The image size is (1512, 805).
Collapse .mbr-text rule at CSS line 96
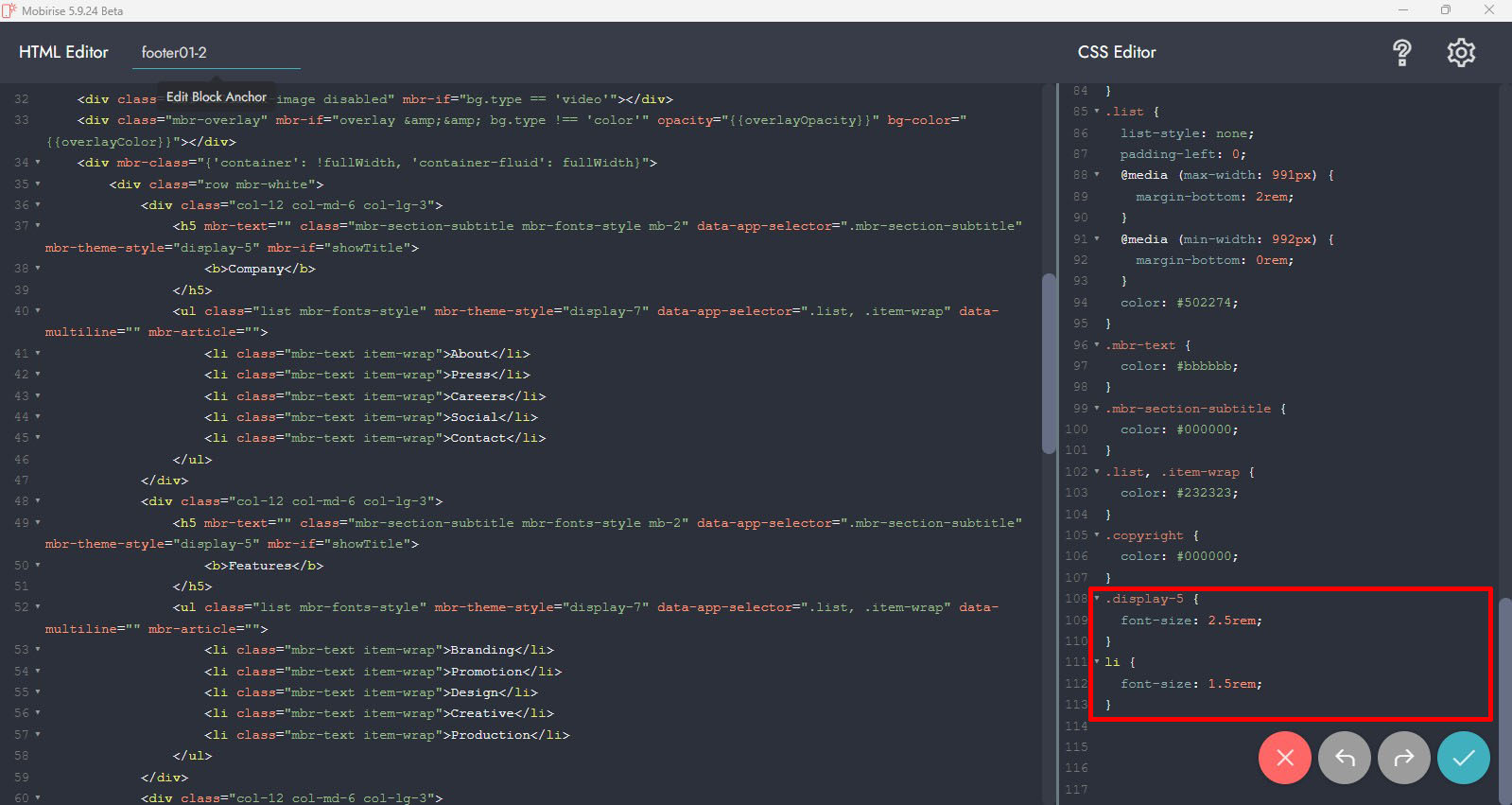(x=1097, y=345)
